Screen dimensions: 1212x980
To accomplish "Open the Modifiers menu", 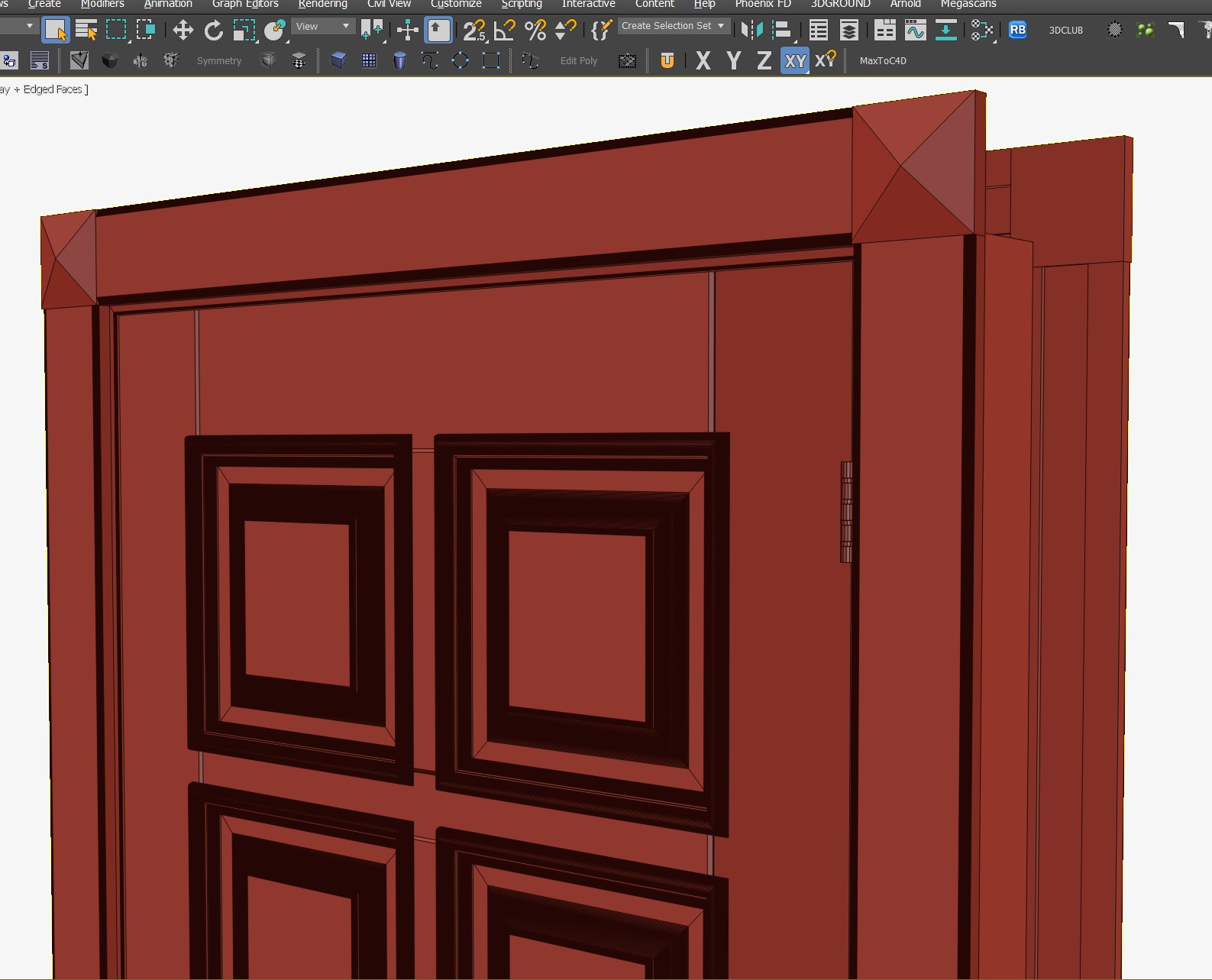I will [102, 5].
